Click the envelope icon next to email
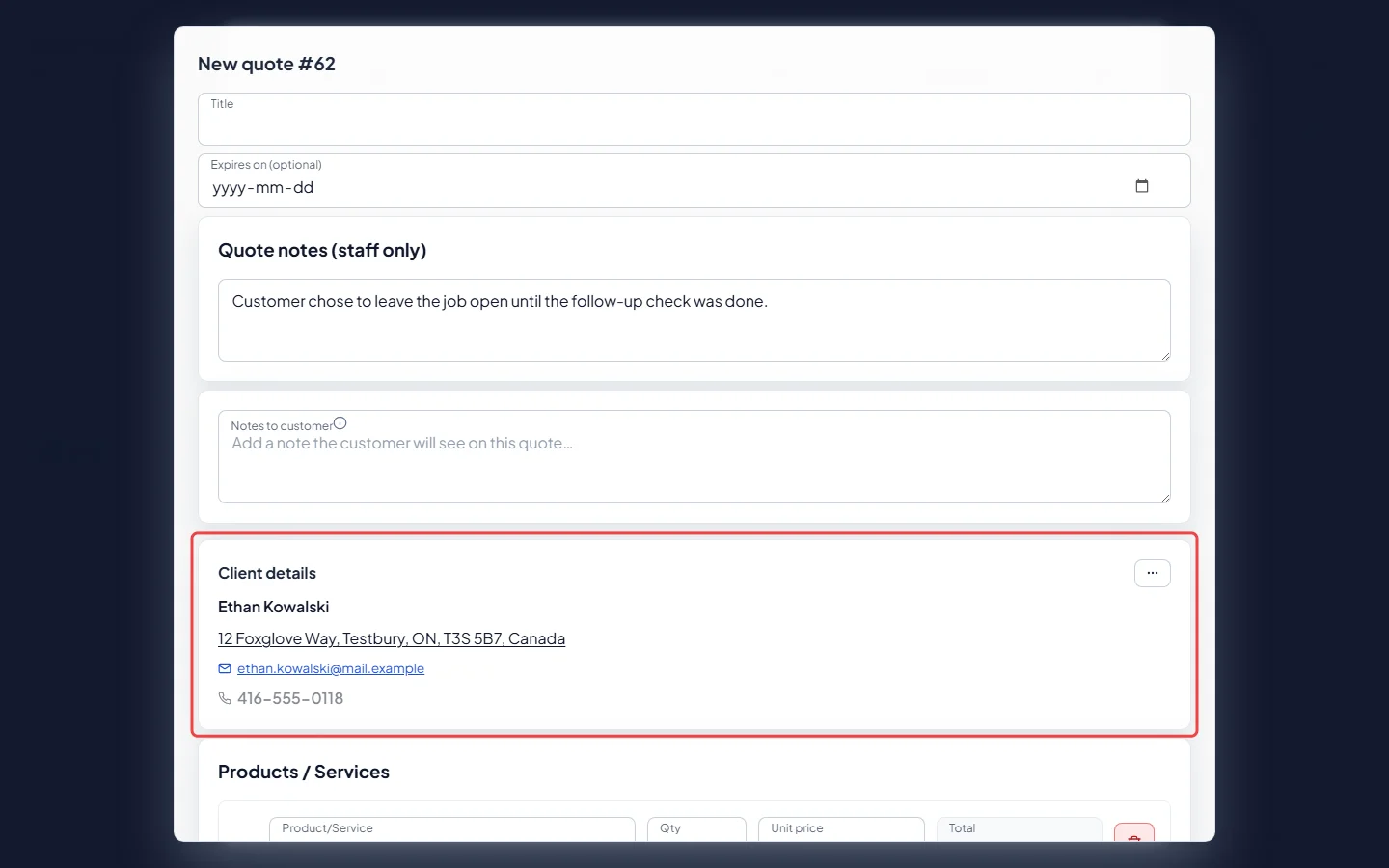The image size is (1389, 868). click(x=225, y=668)
